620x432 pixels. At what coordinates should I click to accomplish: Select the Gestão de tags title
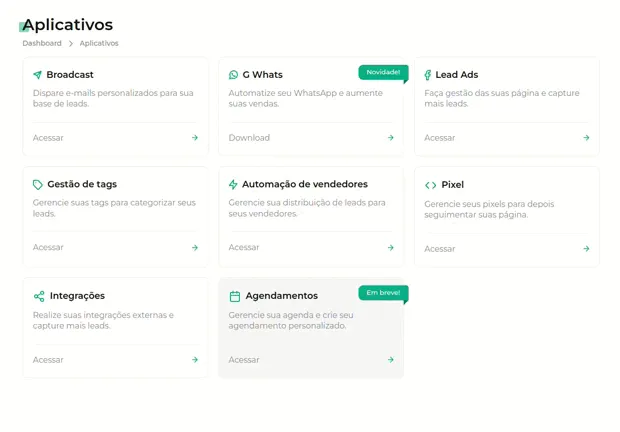(82, 185)
